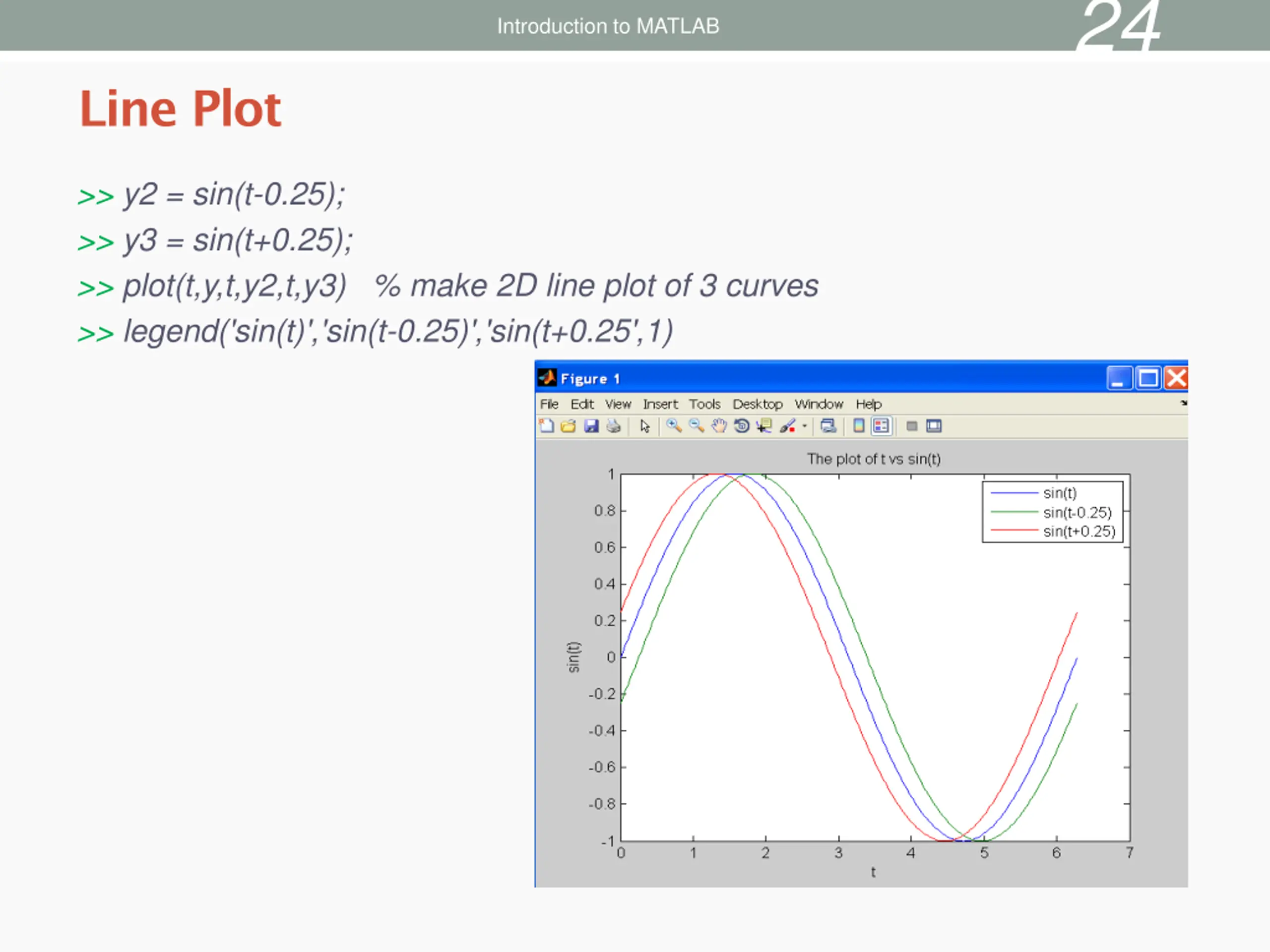This screenshot has width=1270, height=952.
Task: Print the figure with the printer icon
Action: [614, 426]
